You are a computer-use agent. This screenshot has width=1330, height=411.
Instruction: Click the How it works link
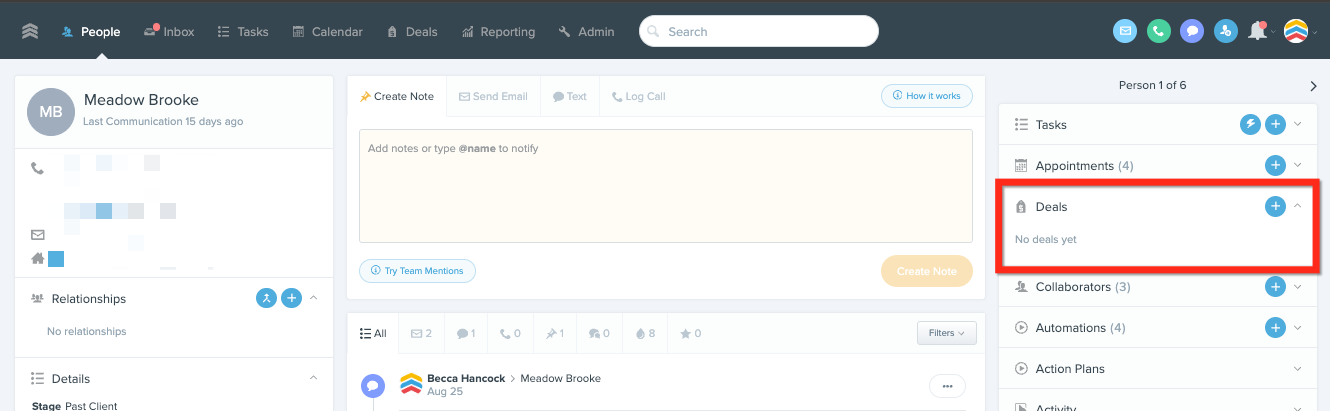[926, 96]
